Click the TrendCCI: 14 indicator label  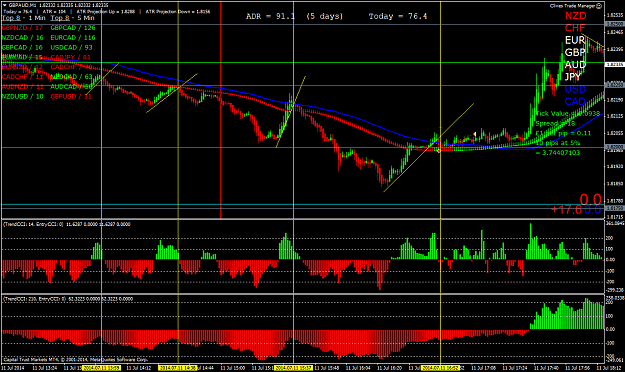67,224
